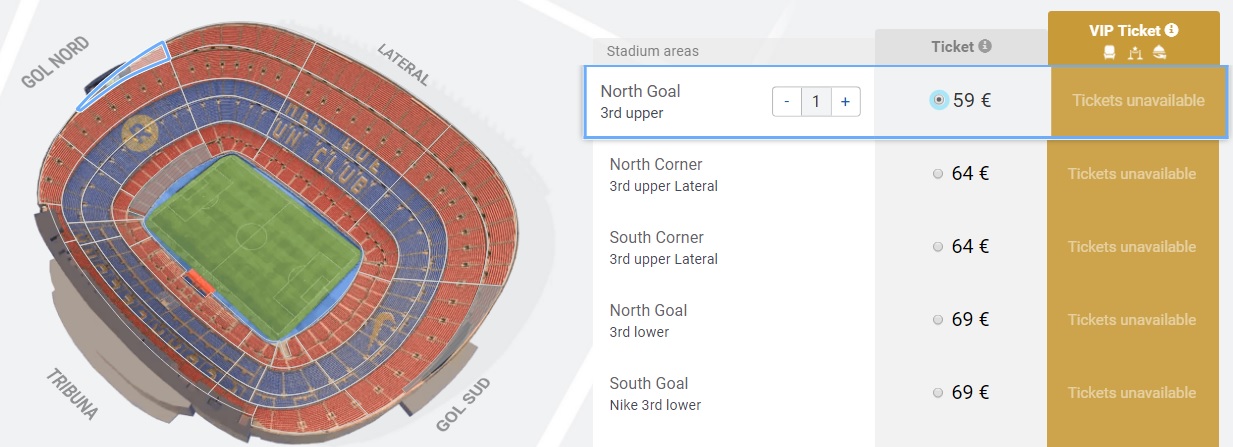Click the VIP Ticket column header

click(1124, 31)
